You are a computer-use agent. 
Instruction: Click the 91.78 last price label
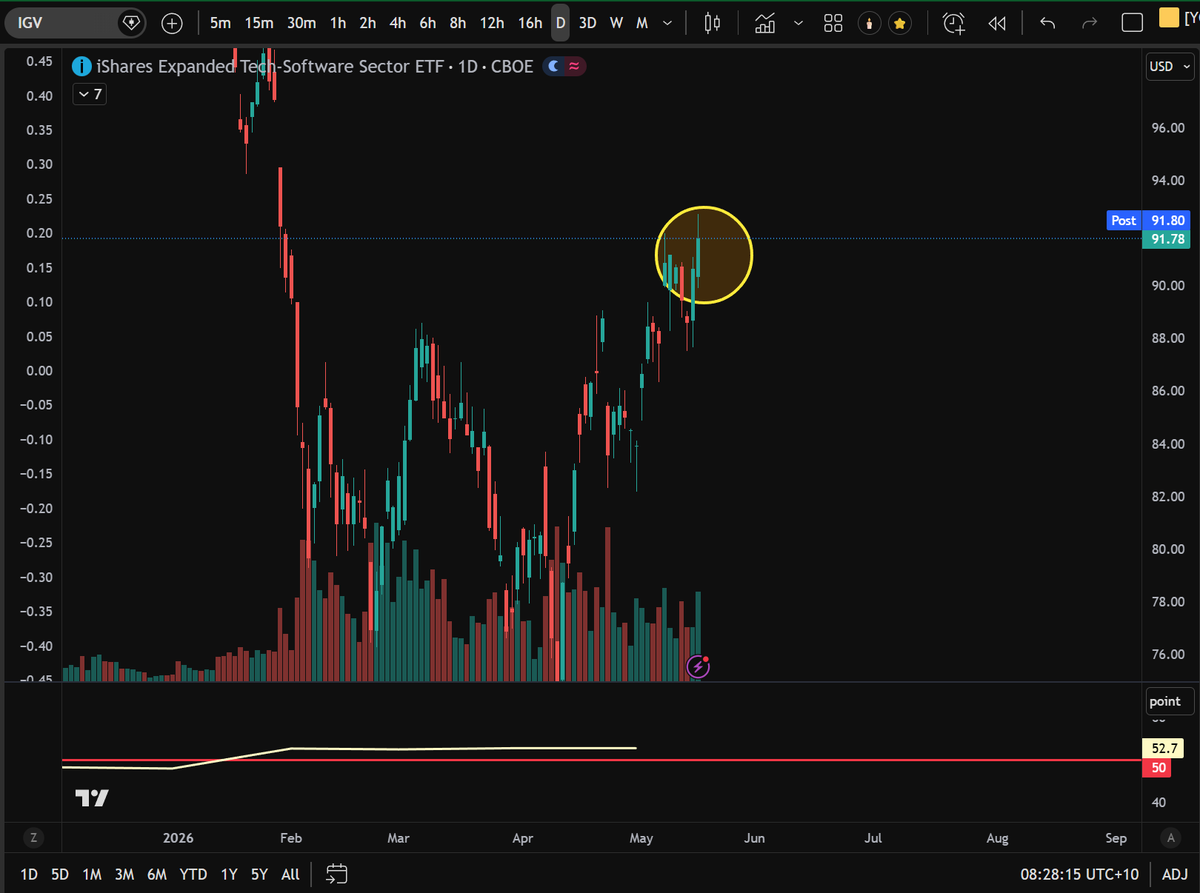pyautogui.click(x=1168, y=238)
